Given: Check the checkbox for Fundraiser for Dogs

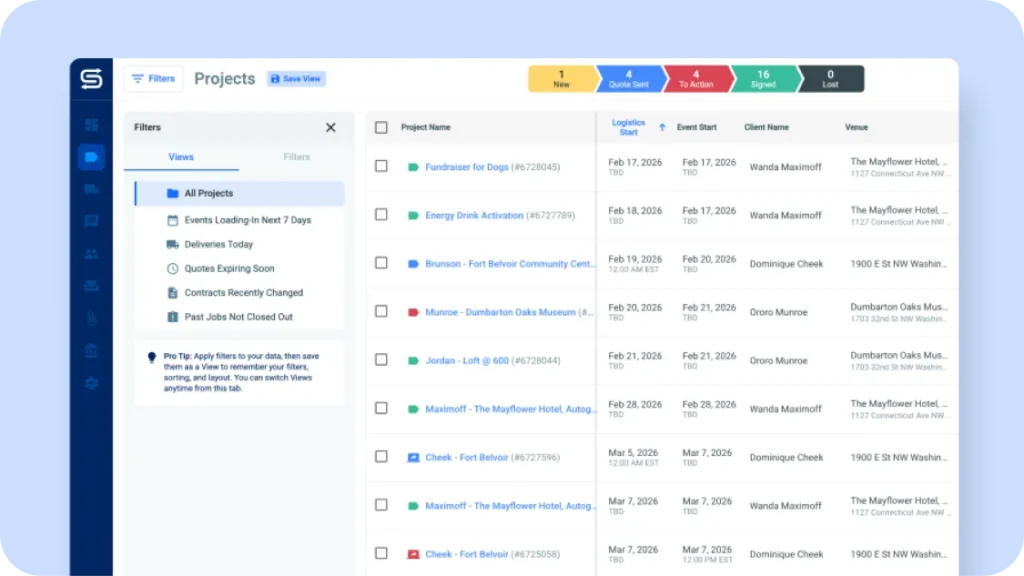Looking at the screenshot, I should pos(381,167).
